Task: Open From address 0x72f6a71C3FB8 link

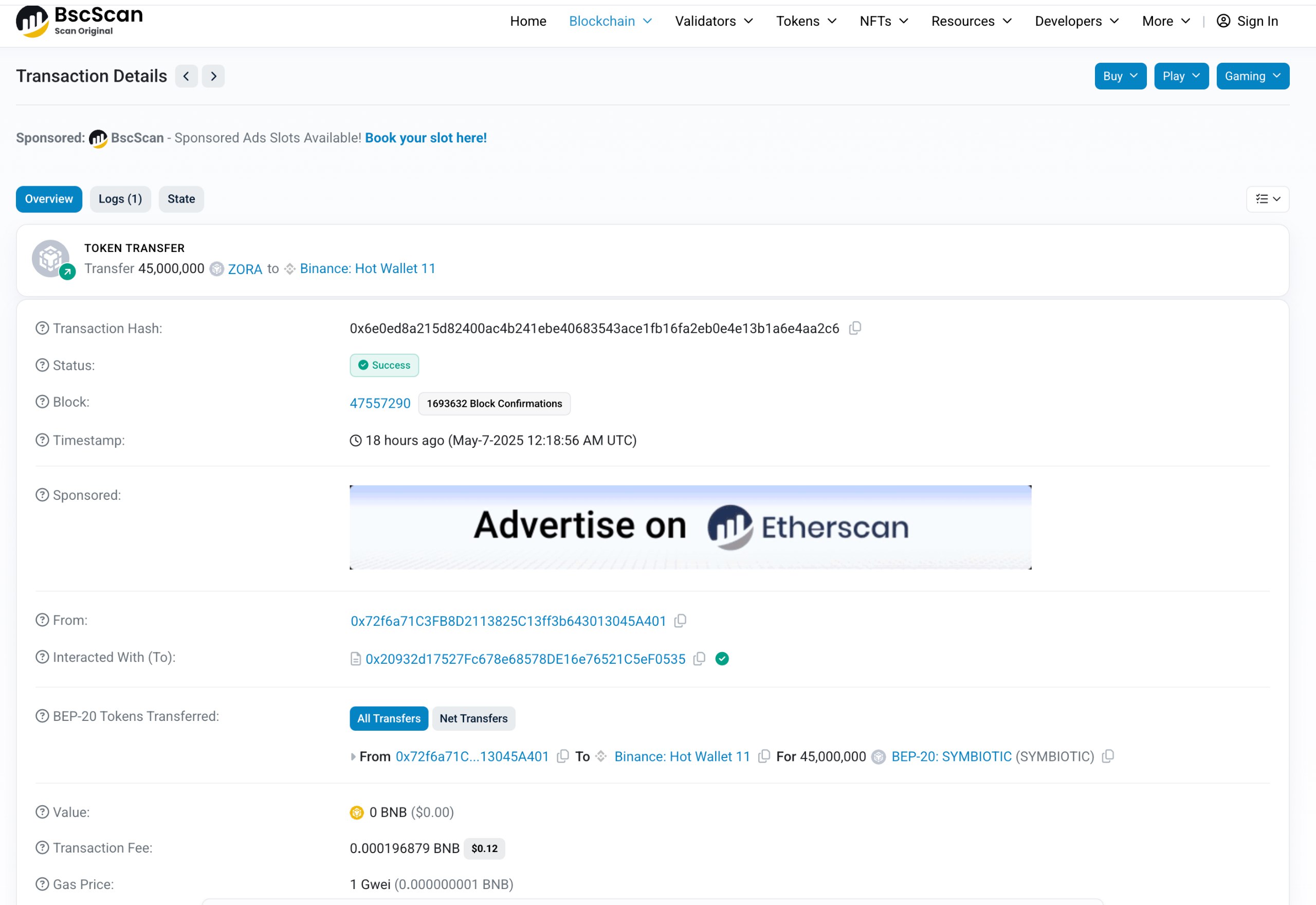Action: (x=508, y=621)
